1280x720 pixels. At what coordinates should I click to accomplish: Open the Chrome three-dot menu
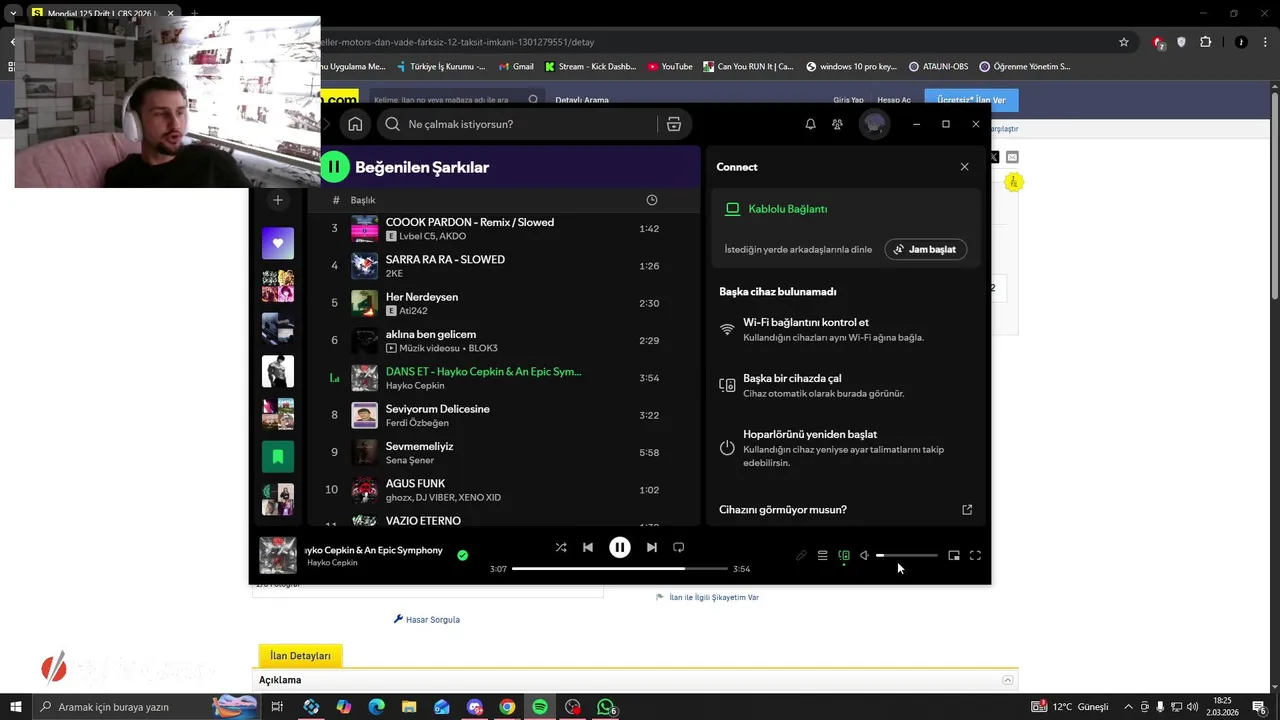[x=1265, y=42]
